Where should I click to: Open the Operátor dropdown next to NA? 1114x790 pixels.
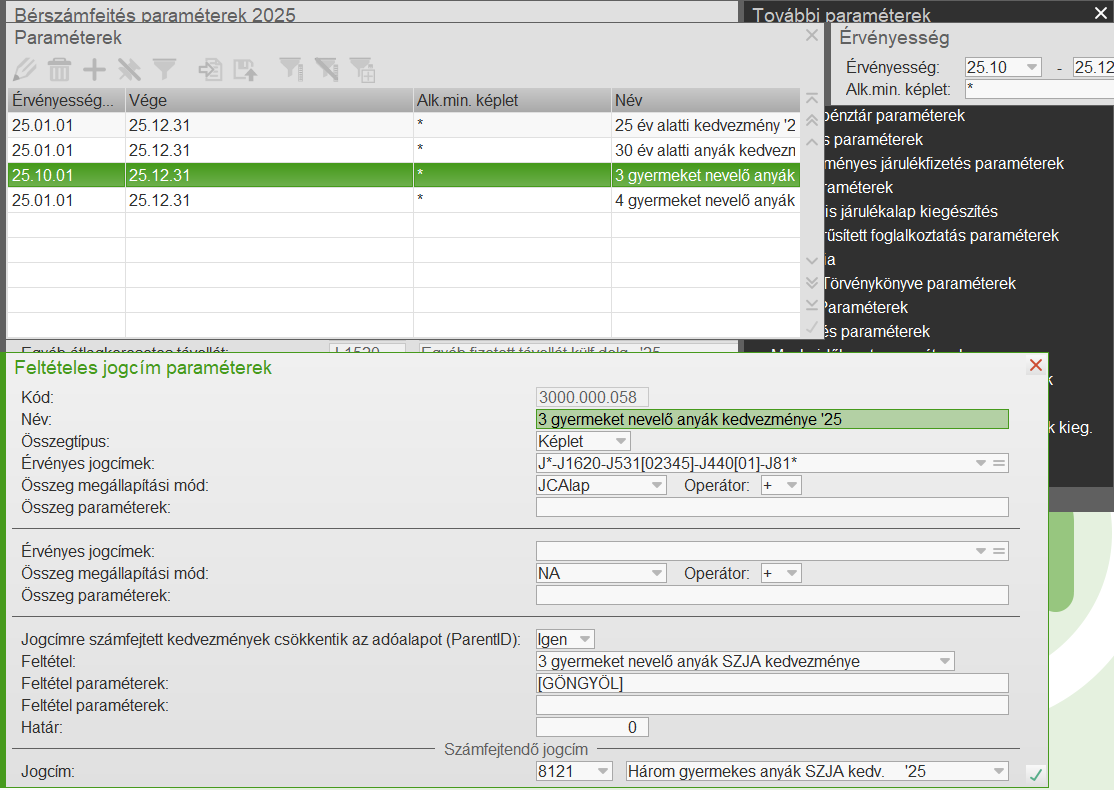click(x=792, y=573)
